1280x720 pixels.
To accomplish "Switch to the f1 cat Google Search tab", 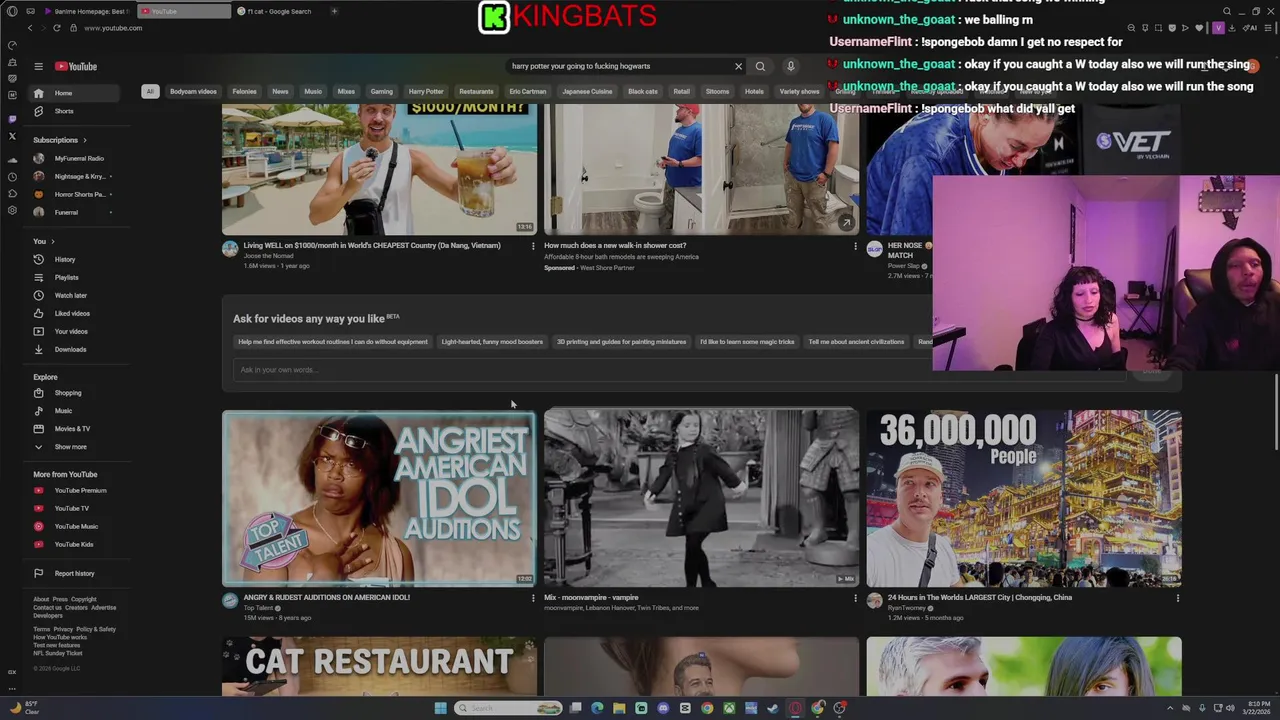I will pyautogui.click(x=275, y=11).
